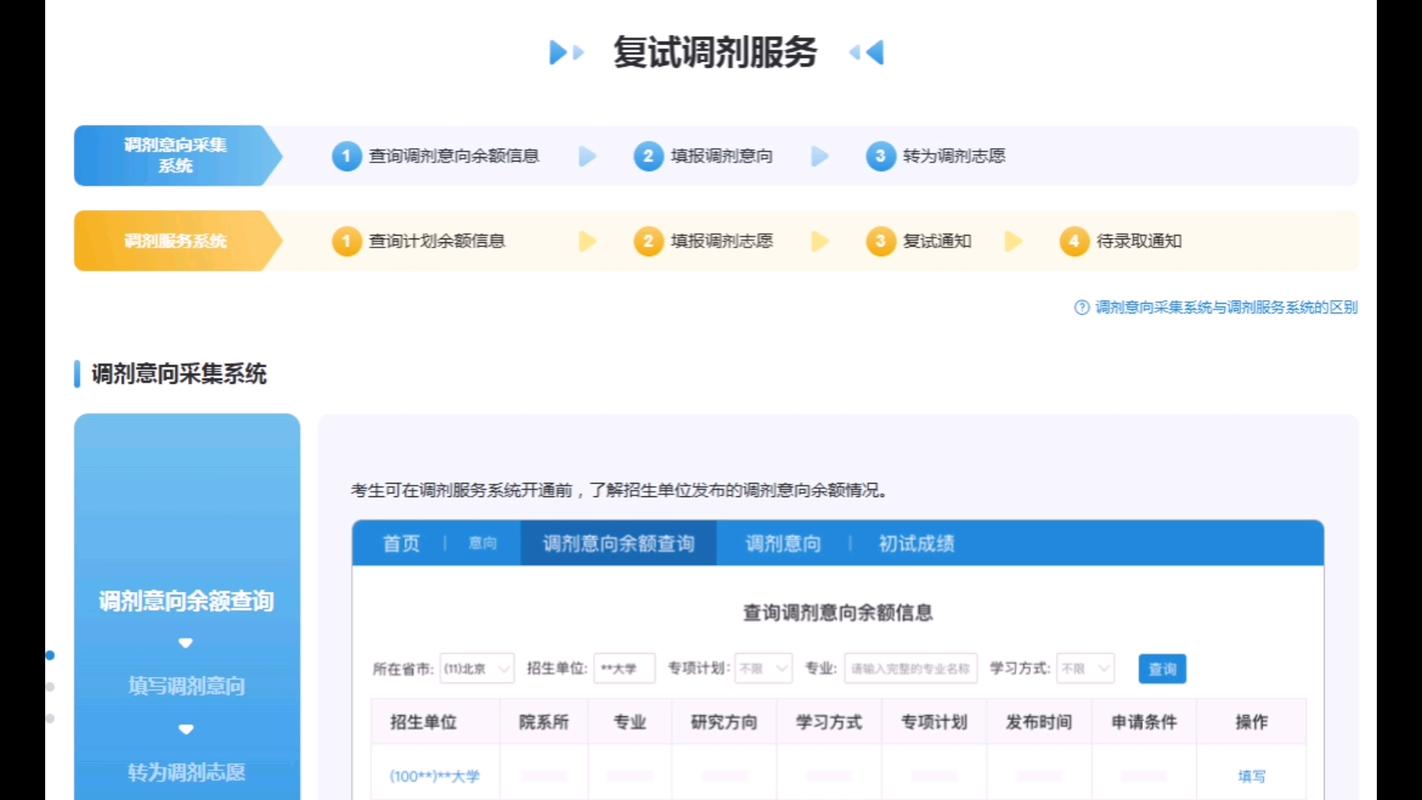Click the heart icon below 填写调剂意向

[x=185, y=729]
